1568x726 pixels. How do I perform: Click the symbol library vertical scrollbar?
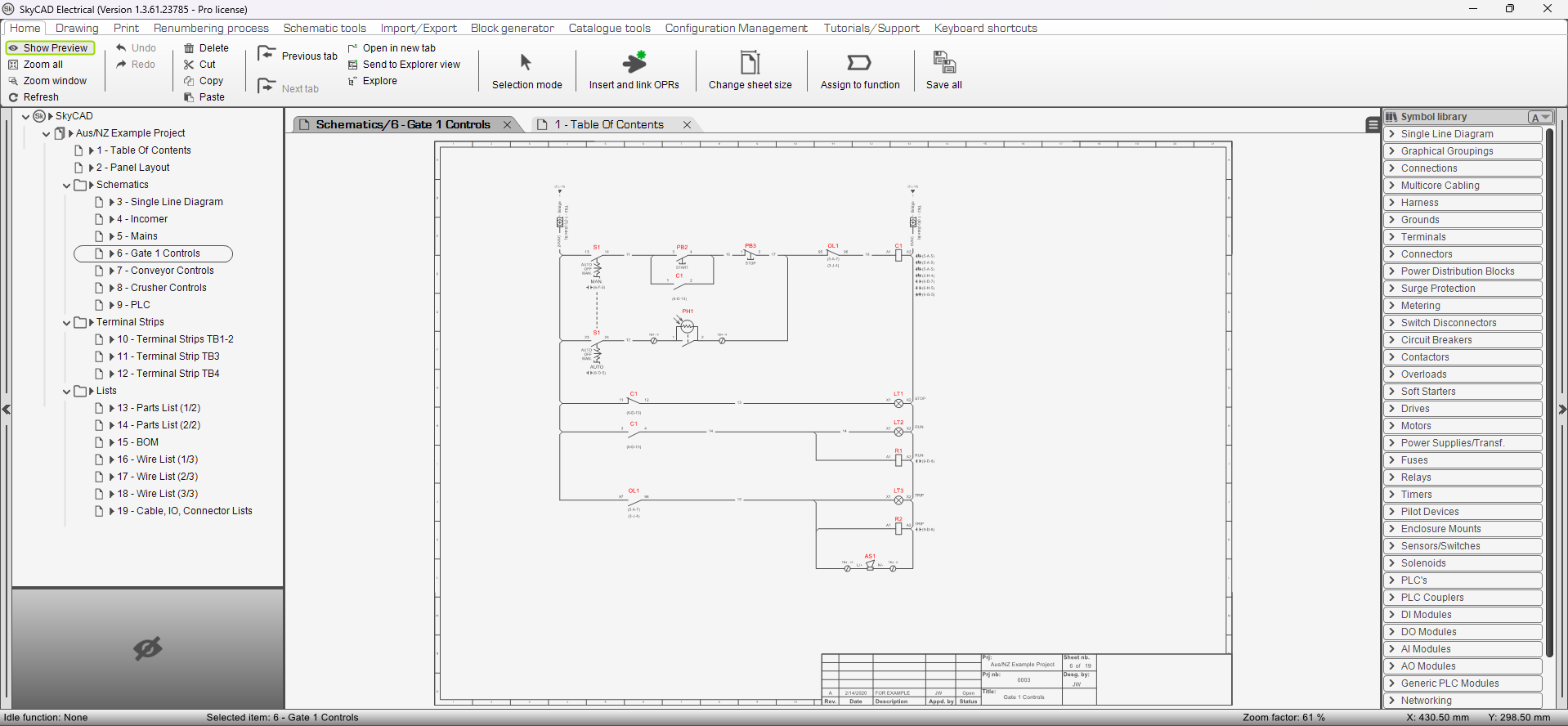point(1549,392)
